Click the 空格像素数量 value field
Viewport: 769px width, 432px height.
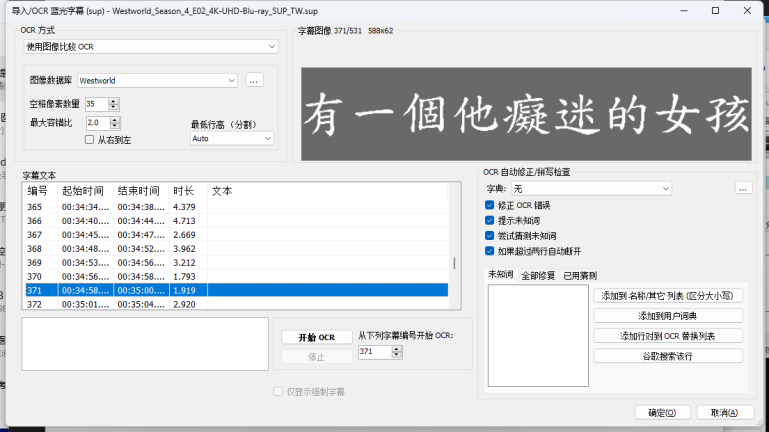pos(96,104)
